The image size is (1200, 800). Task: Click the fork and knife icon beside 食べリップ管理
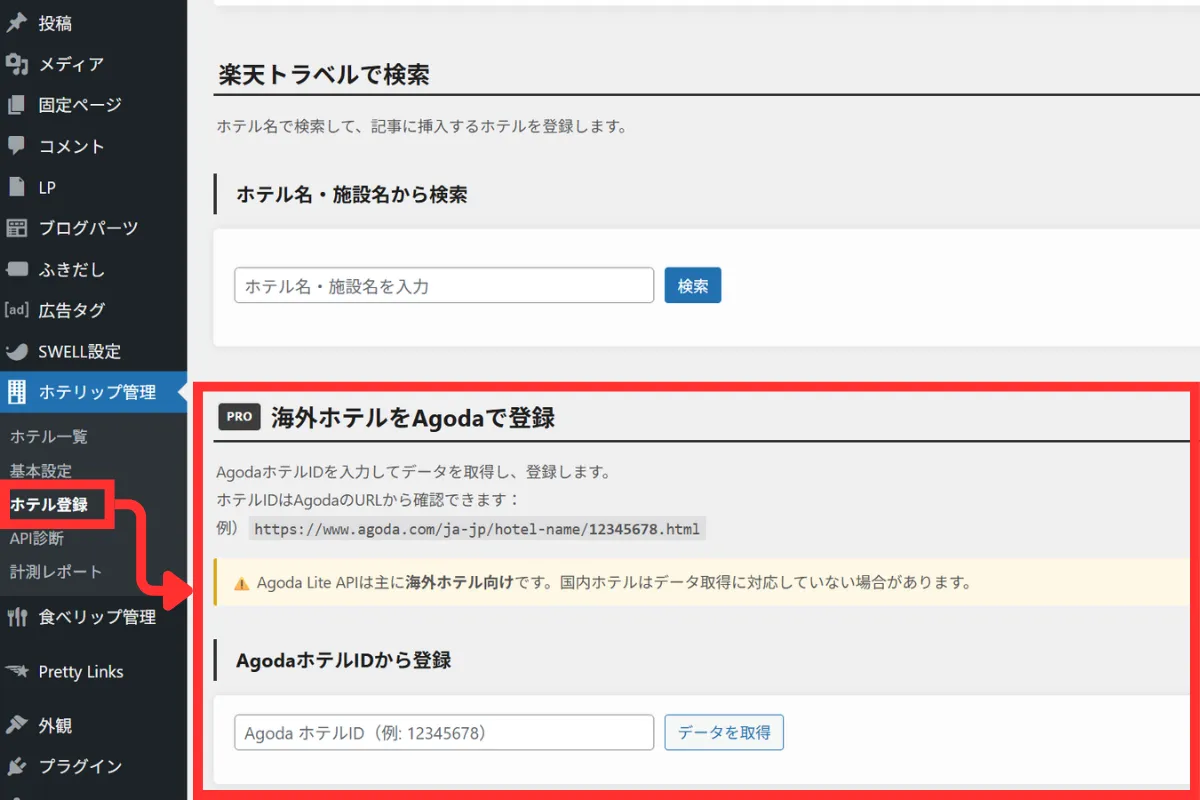click(16, 617)
